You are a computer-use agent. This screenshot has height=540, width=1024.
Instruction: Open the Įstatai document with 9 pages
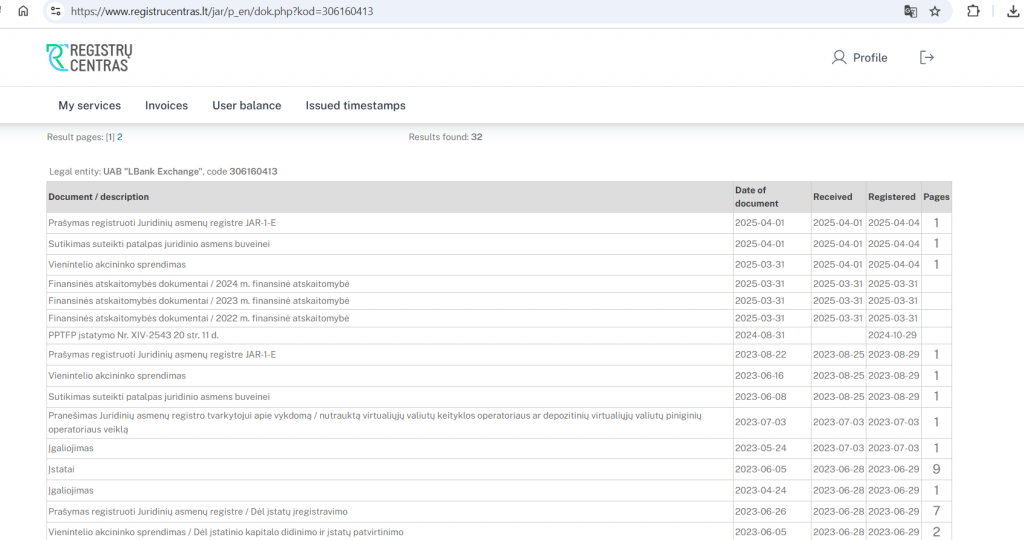click(61, 469)
